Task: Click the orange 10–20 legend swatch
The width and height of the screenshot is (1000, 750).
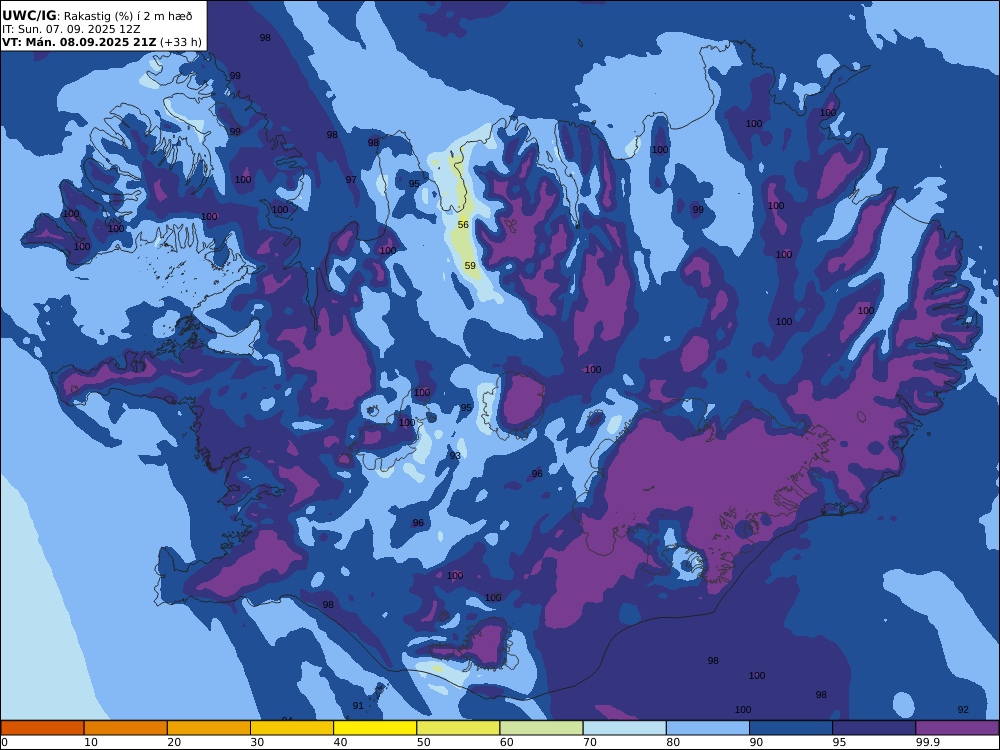Action: (126, 728)
